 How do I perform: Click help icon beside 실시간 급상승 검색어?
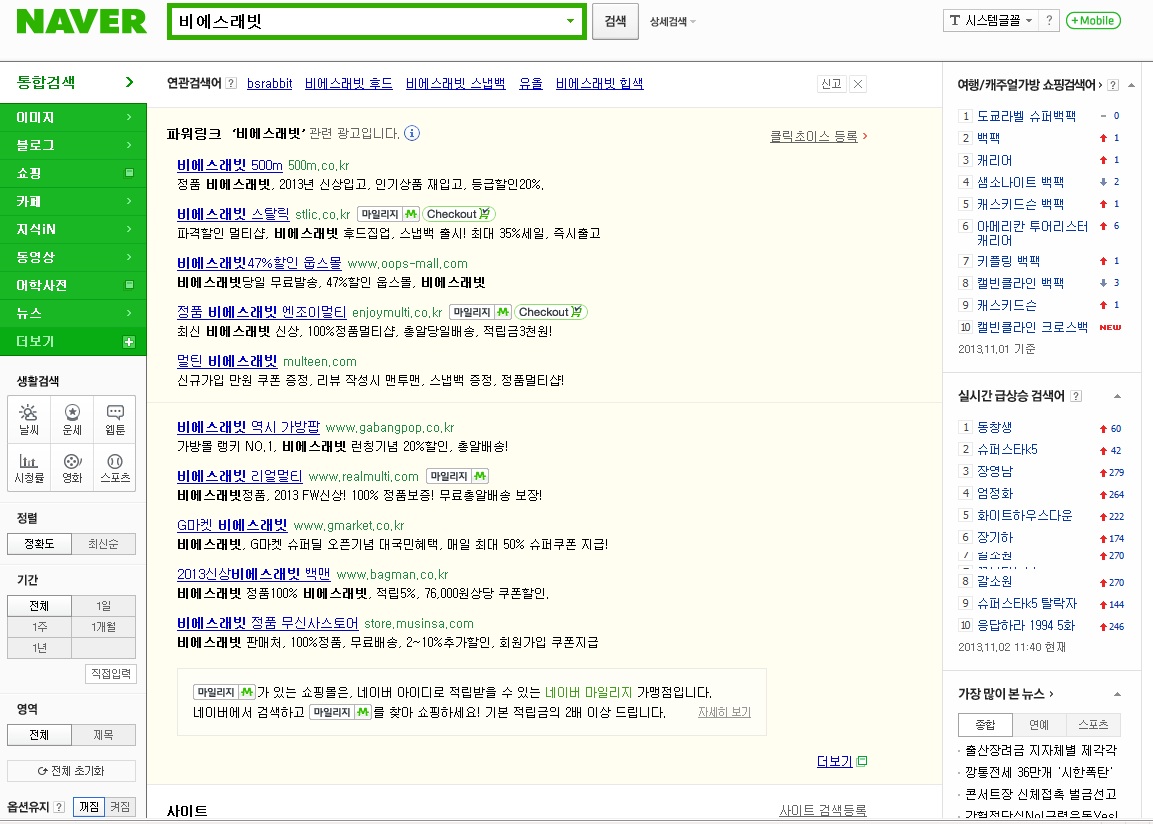tap(1076, 396)
